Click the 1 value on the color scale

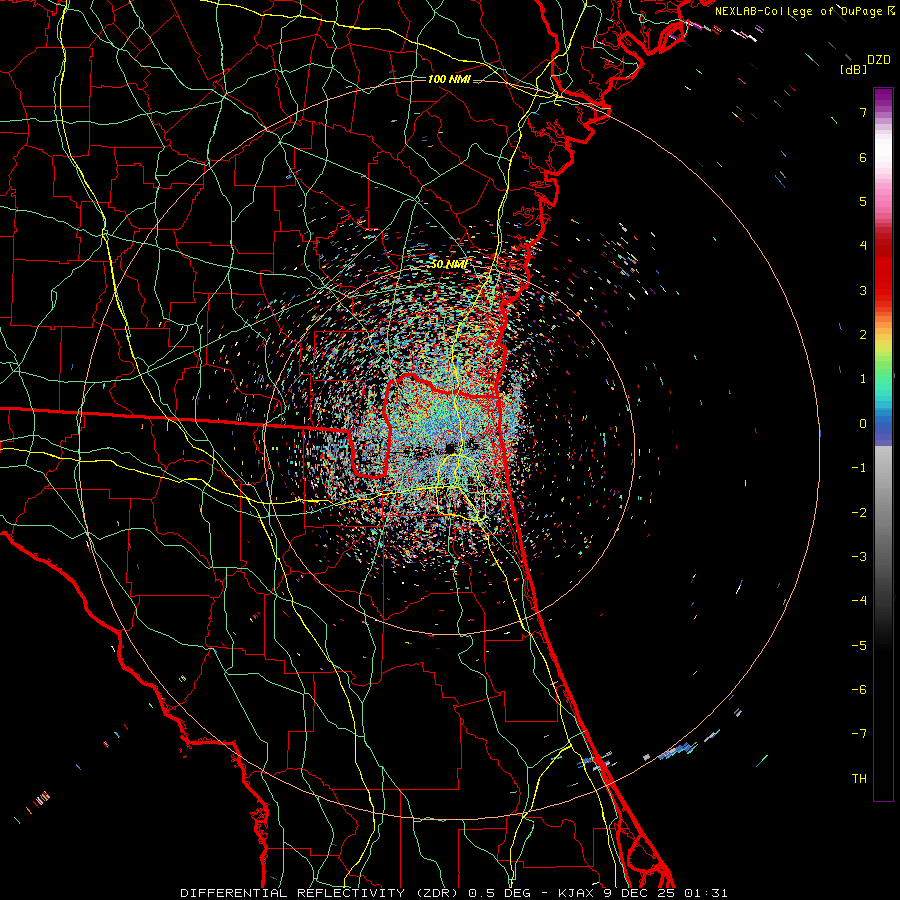[x=863, y=379]
